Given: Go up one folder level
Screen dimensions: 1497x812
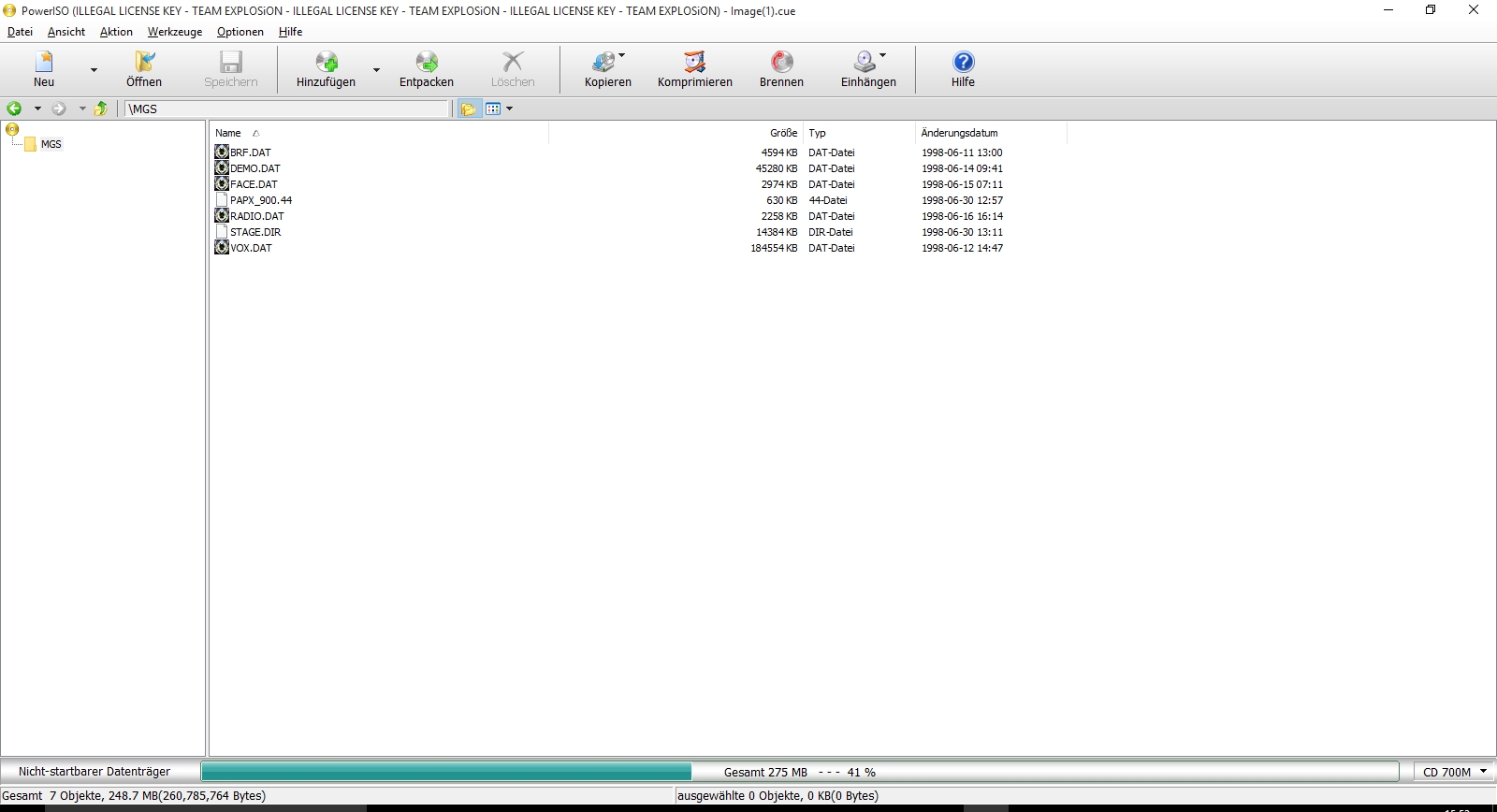Looking at the screenshot, I should [x=101, y=109].
